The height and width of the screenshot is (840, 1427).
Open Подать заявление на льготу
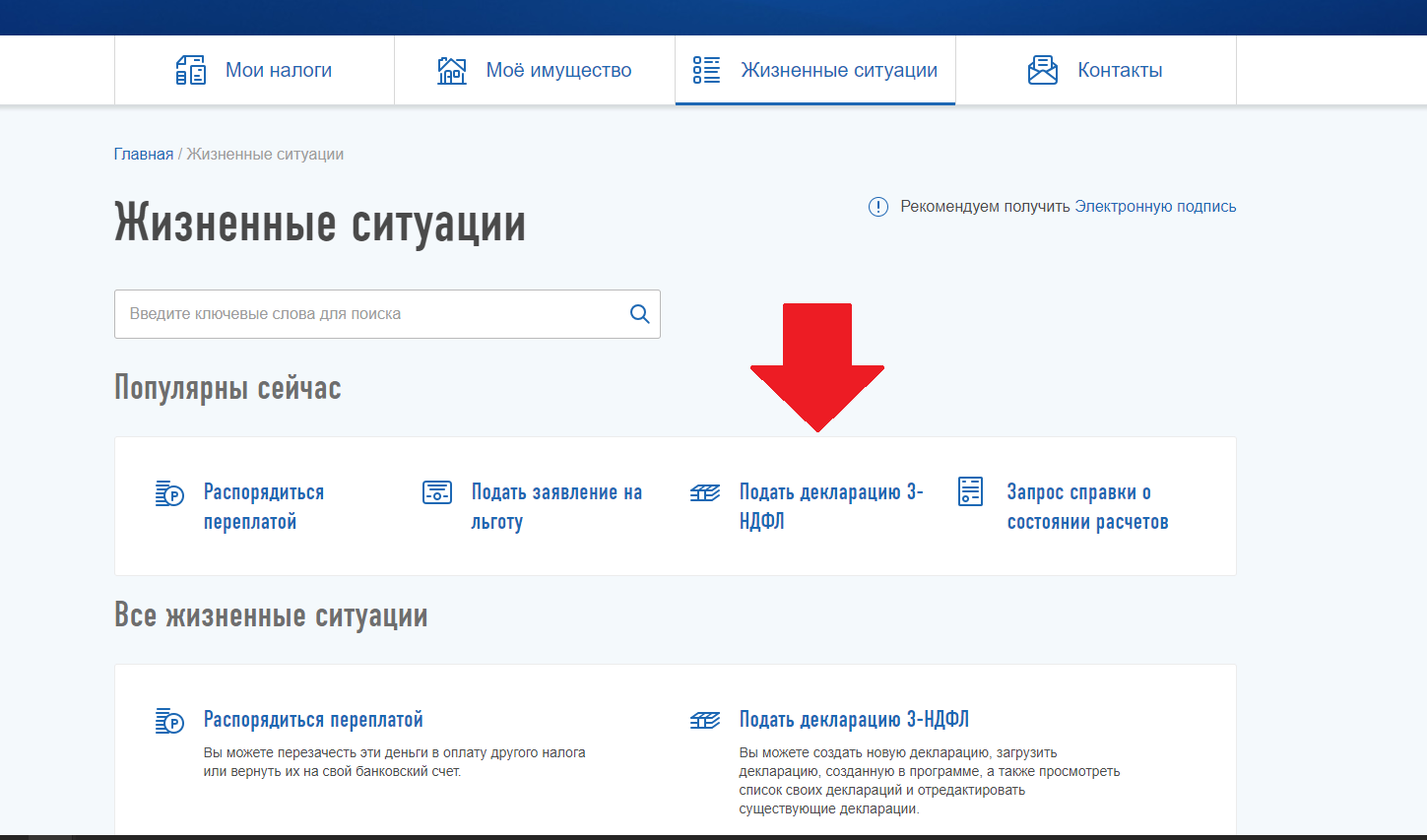[556, 506]
